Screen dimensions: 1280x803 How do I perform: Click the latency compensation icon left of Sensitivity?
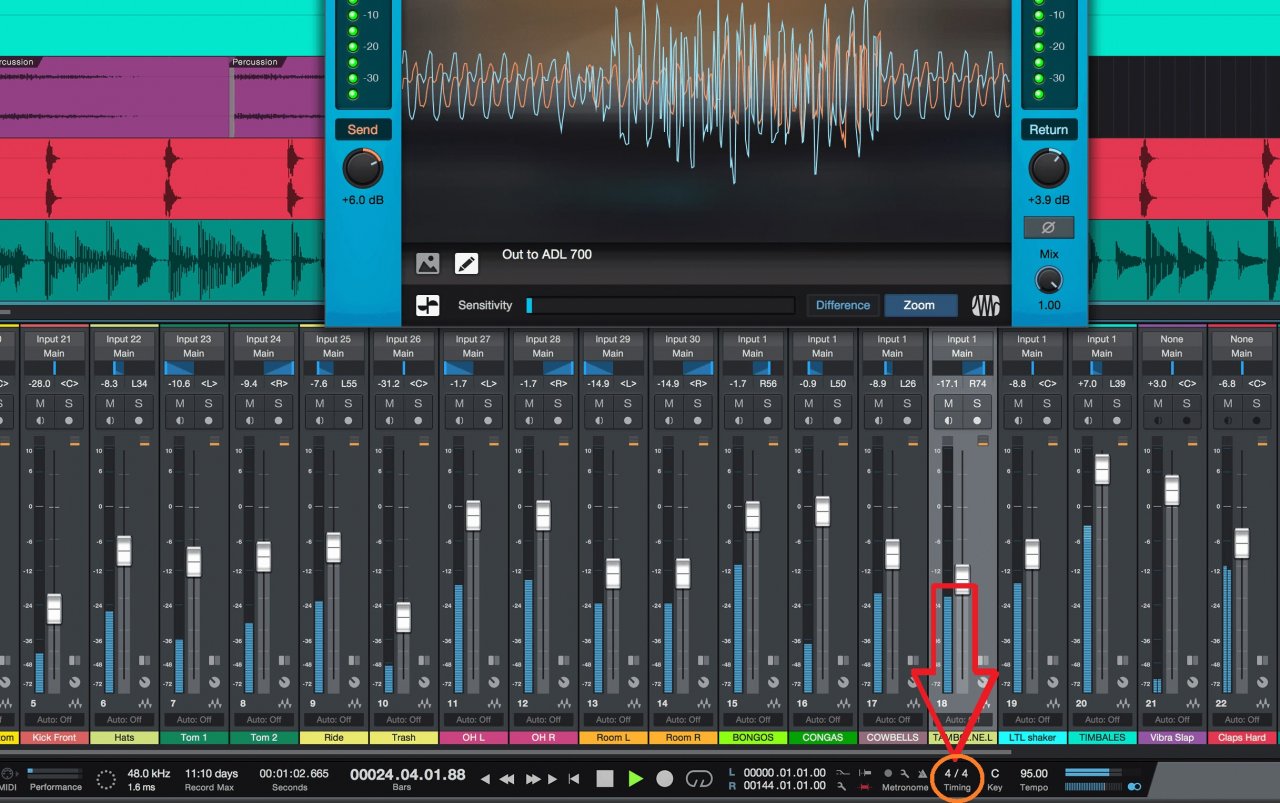(428, 305)
